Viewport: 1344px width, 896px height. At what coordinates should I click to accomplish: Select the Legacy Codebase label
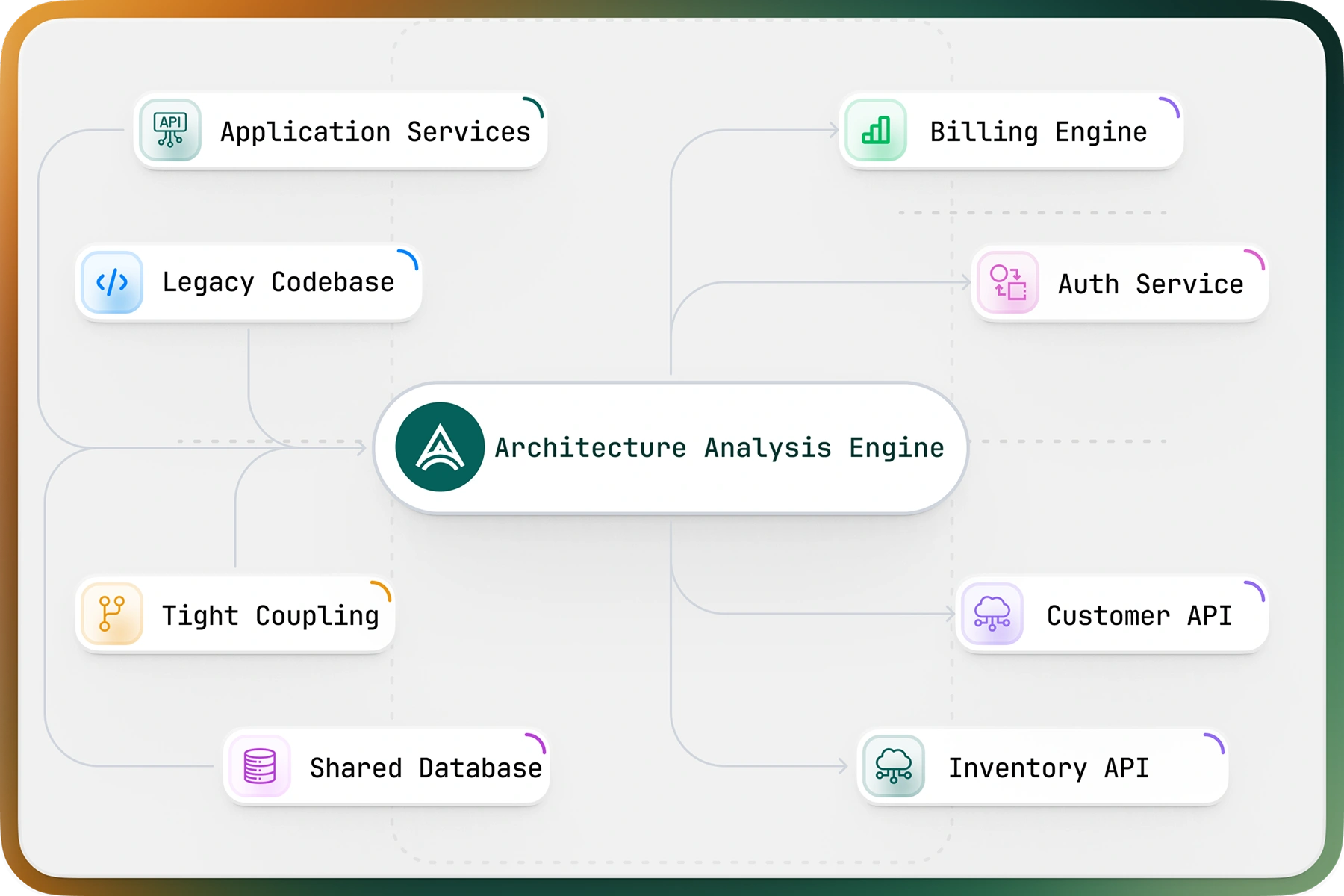(279, 283)
